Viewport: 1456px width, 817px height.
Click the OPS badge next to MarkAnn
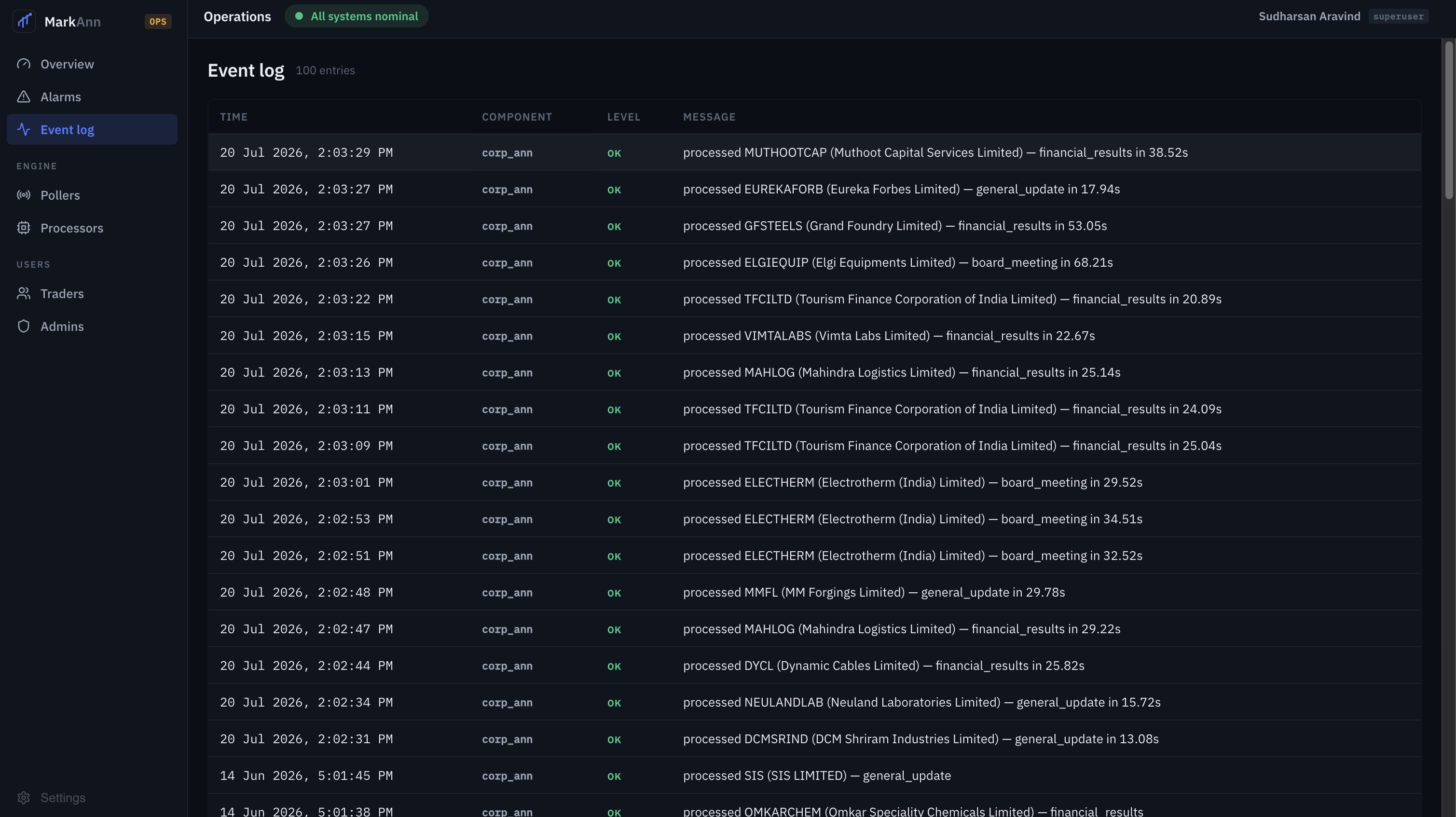[158, 22]
